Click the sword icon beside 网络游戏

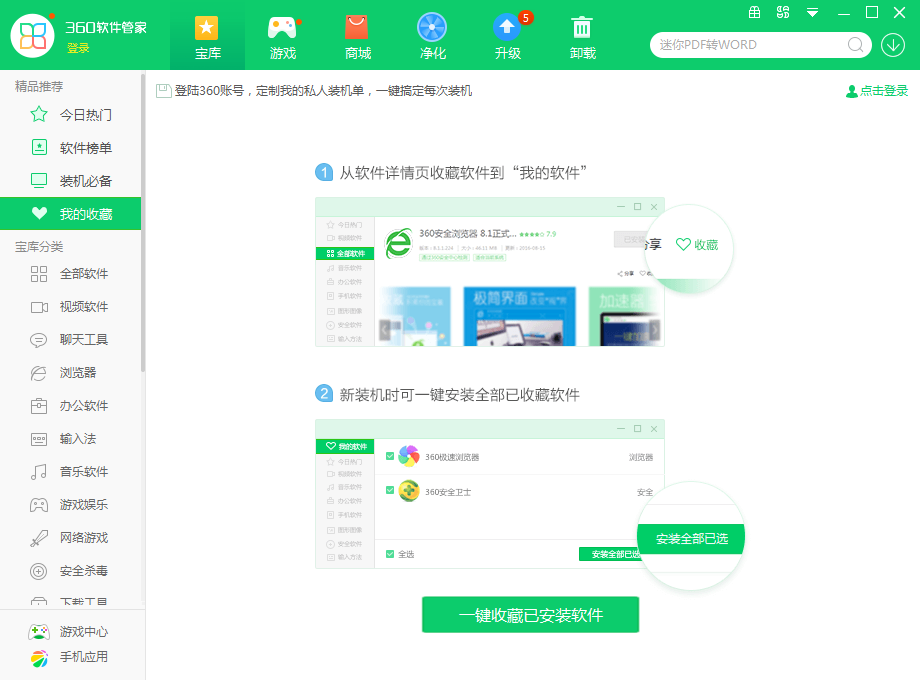[x=39, y=538]
